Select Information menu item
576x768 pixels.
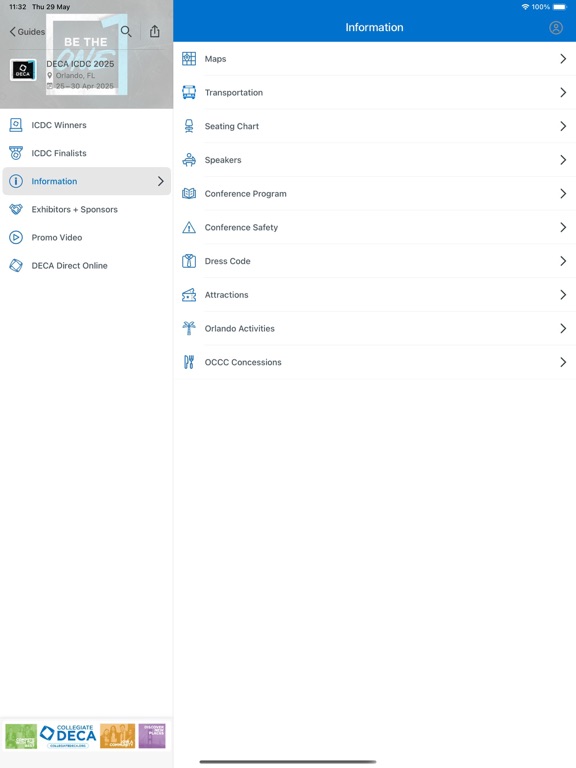[87, 181]
